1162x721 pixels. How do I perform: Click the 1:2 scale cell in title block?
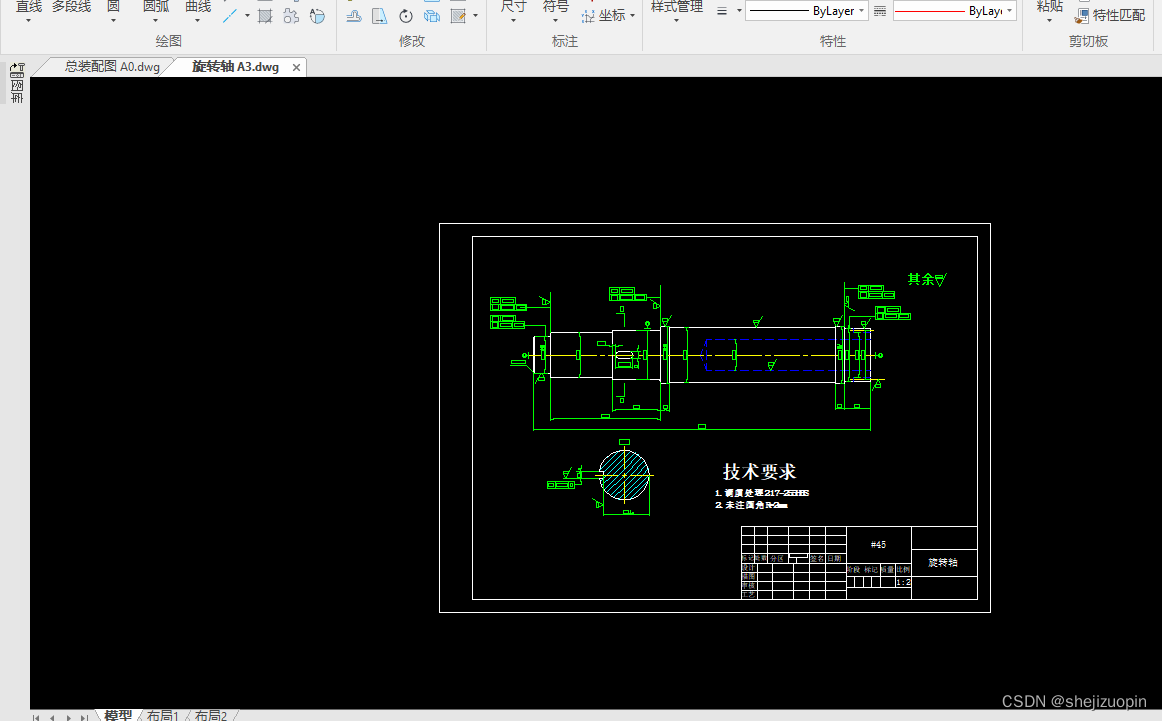(903, 582)
